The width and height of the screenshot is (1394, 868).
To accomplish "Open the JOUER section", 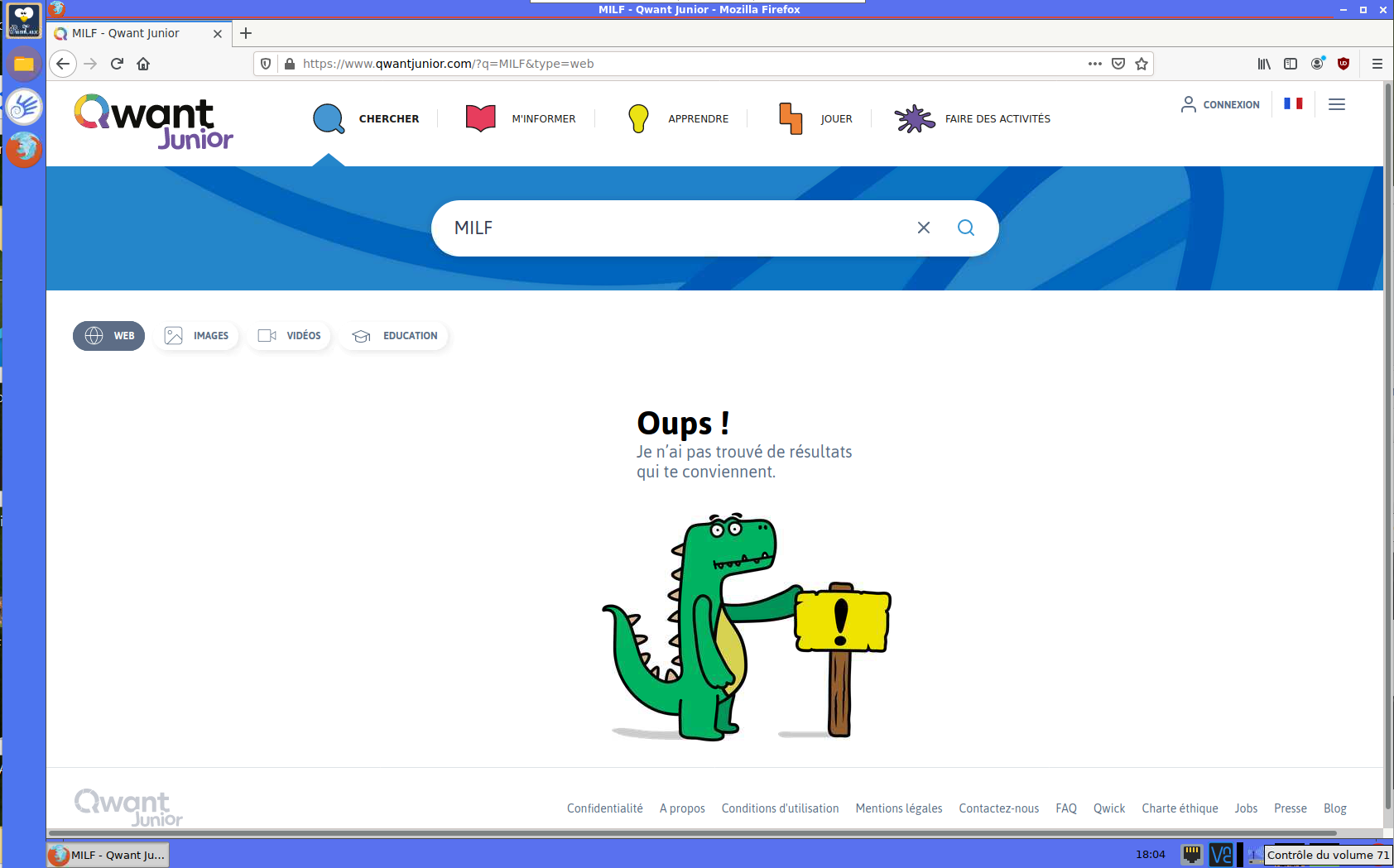I will point(815,118).
